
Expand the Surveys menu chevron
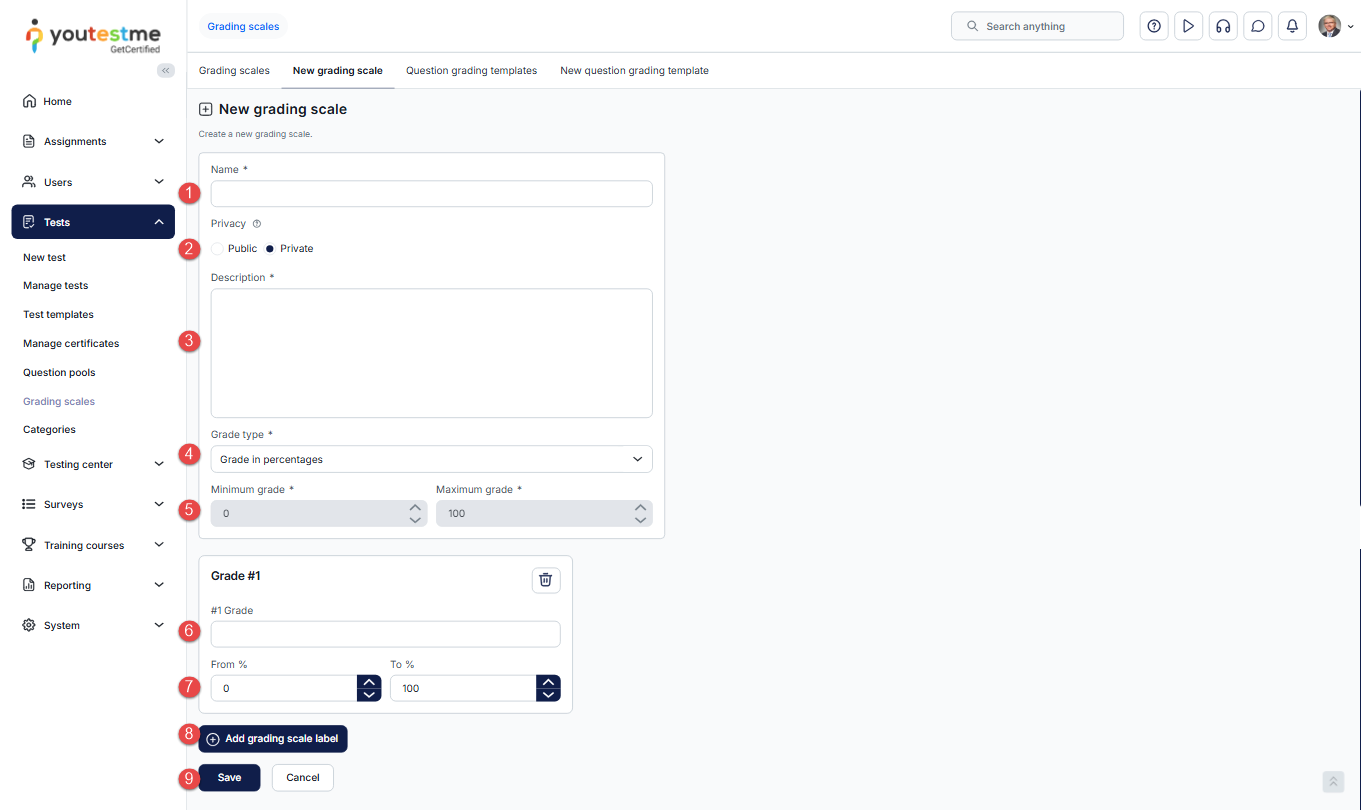[159, 504]
